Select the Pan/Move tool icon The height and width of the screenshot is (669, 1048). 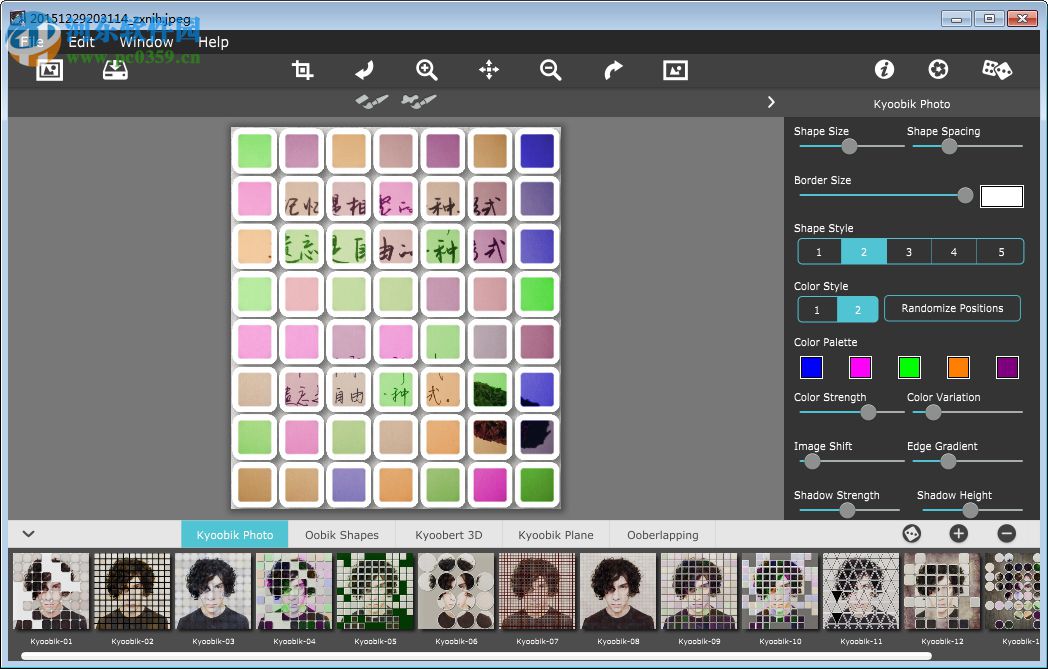pos(488,70)
